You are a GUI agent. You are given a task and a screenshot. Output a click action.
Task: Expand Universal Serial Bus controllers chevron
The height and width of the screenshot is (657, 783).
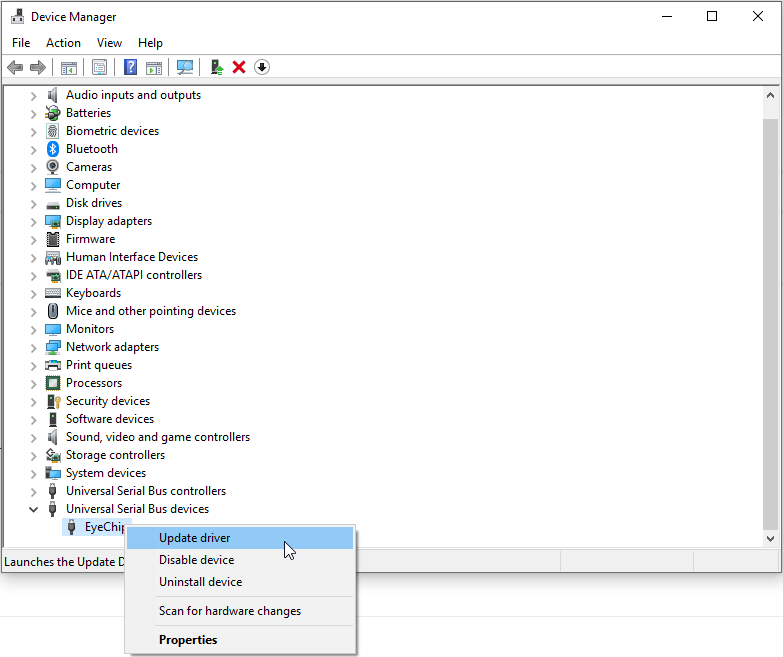tap(33, 491)
